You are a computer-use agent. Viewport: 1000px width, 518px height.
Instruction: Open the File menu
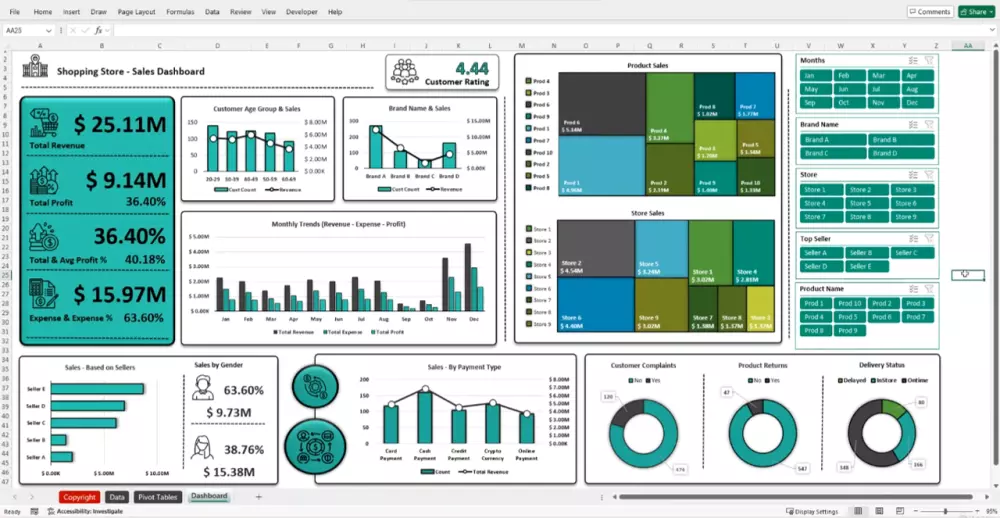tap(15, 12)
